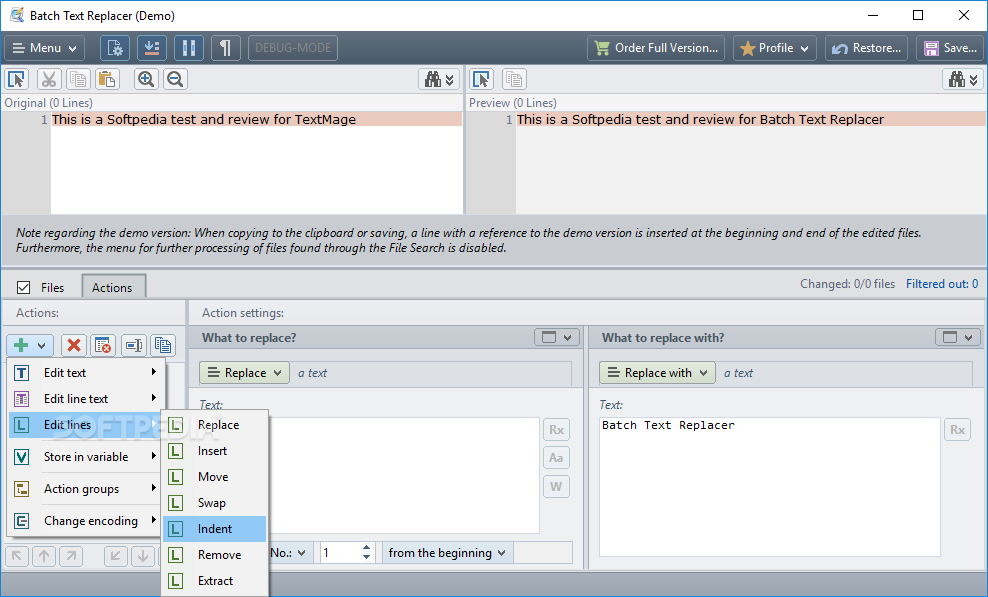Toggle the Aa case-sensitive button
988x597 pixels.
556,458
